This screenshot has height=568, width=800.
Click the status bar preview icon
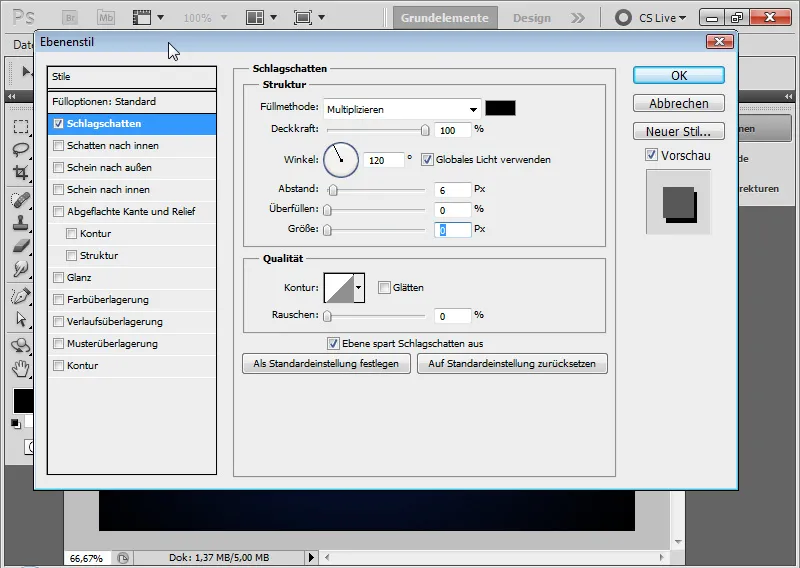click(x=122, y=558)
